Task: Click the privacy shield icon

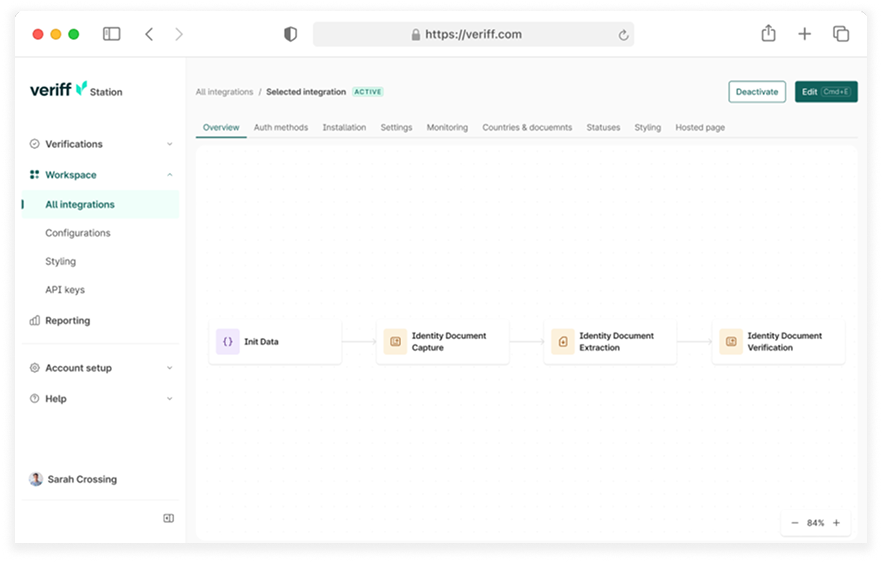Action: click(x=290, y=34)
